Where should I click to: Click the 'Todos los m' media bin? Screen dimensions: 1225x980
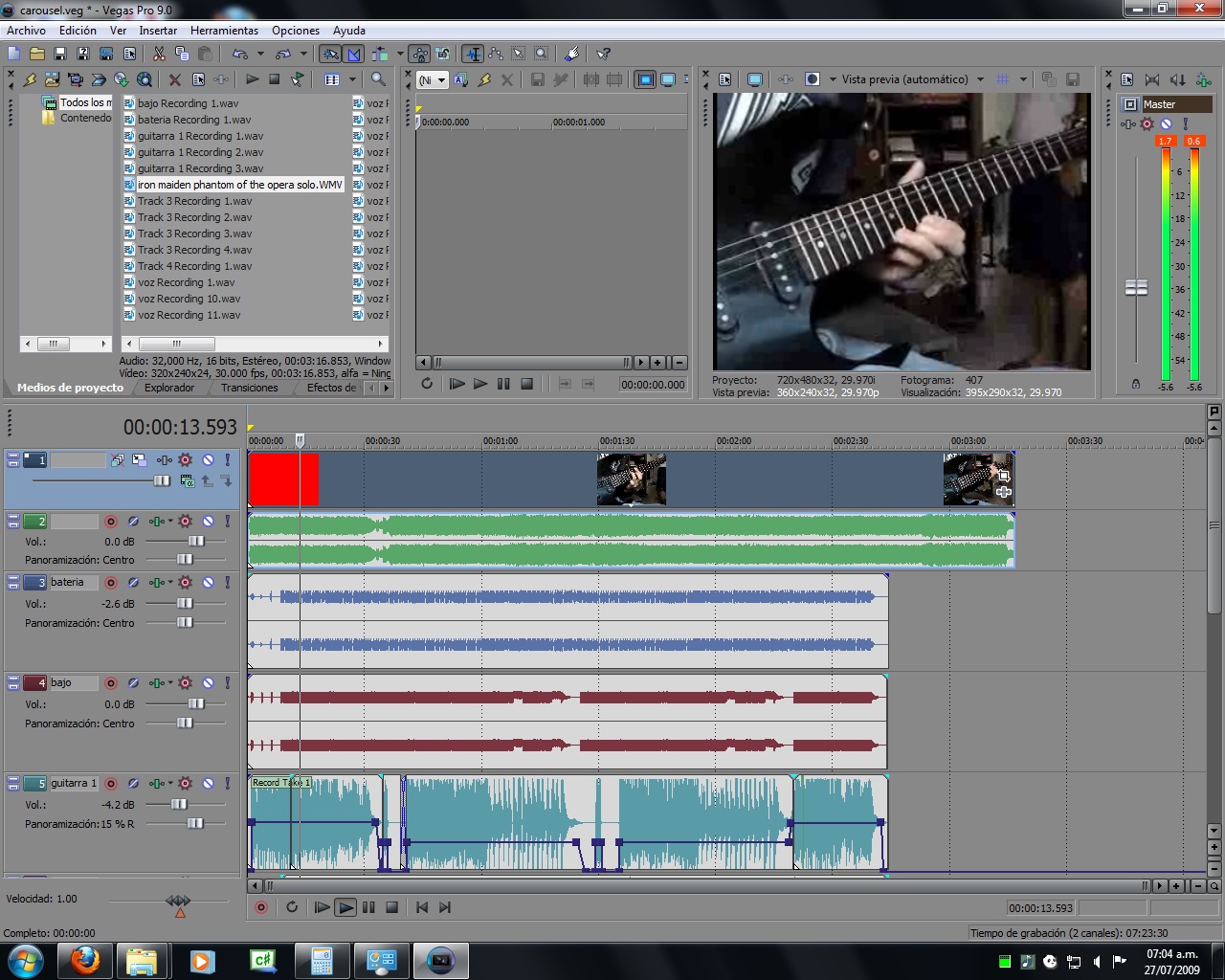[x=85, y=102]
